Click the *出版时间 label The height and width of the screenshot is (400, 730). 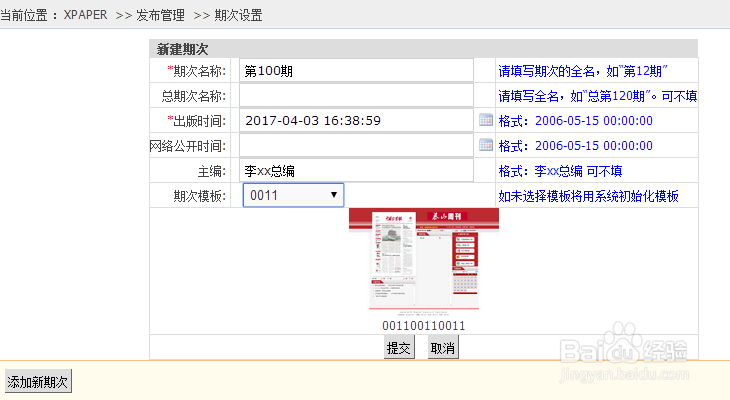click(x=196, y=121)
